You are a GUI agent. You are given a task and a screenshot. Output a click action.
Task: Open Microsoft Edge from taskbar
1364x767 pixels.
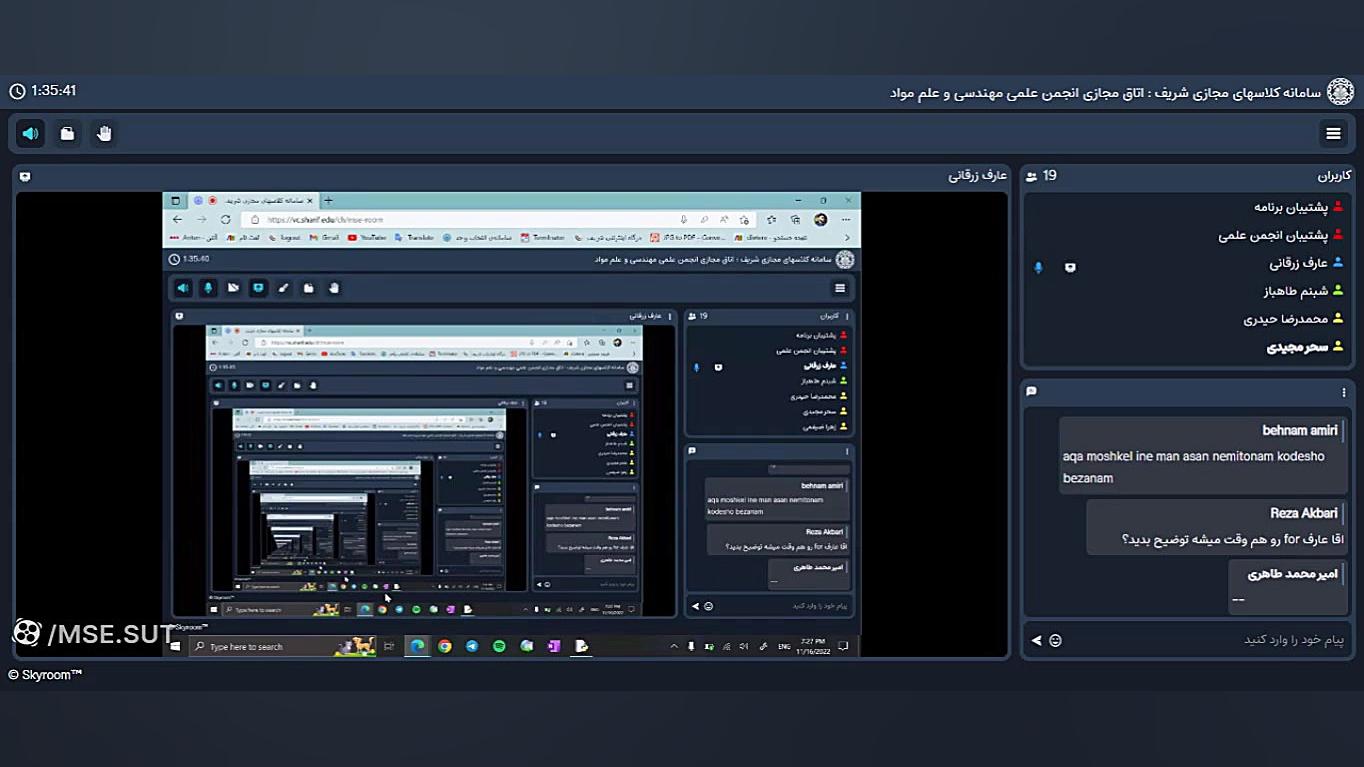pyautogui.click(x=418, y=646)
